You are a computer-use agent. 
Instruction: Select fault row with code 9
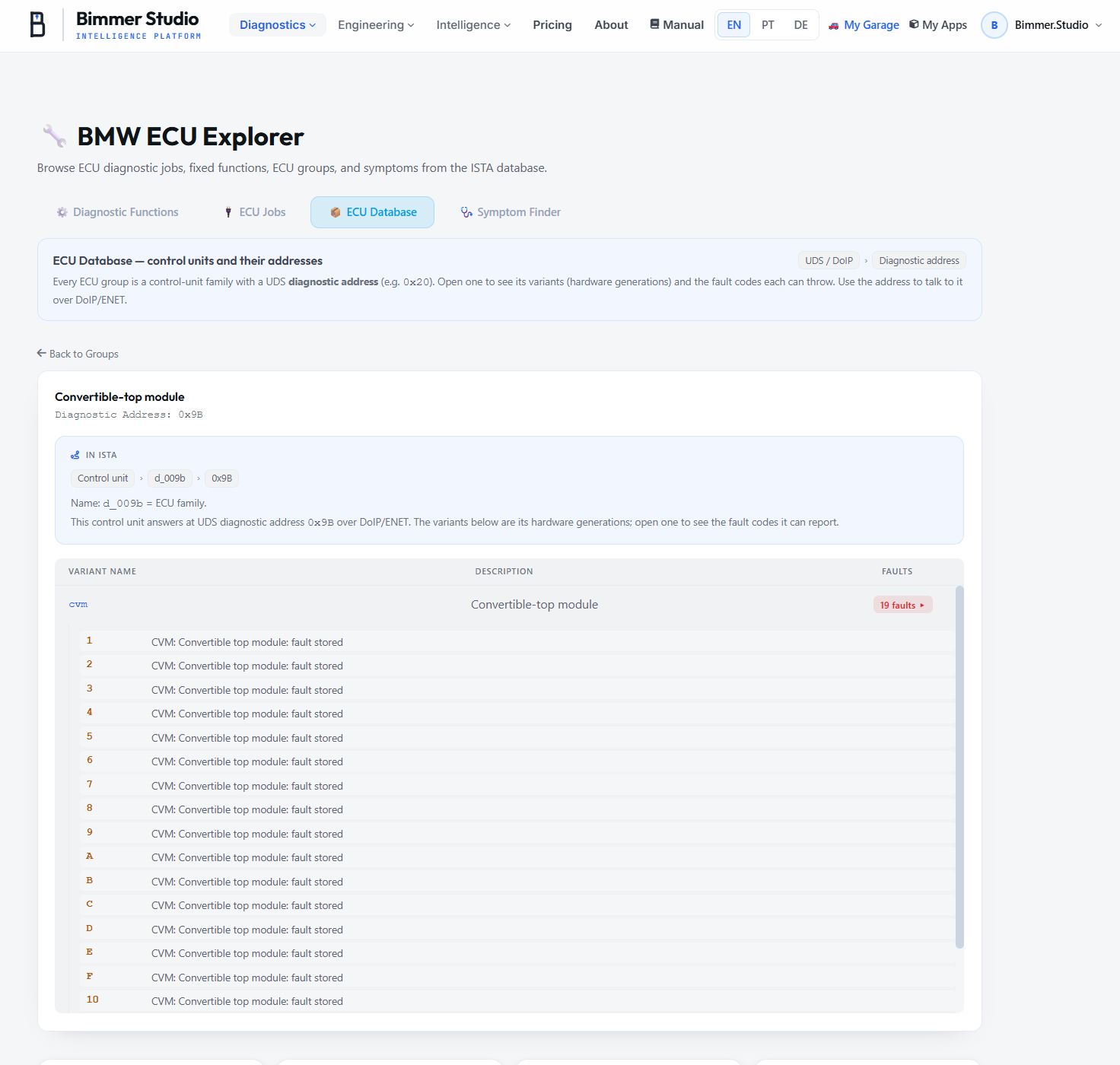click(517, 834)
